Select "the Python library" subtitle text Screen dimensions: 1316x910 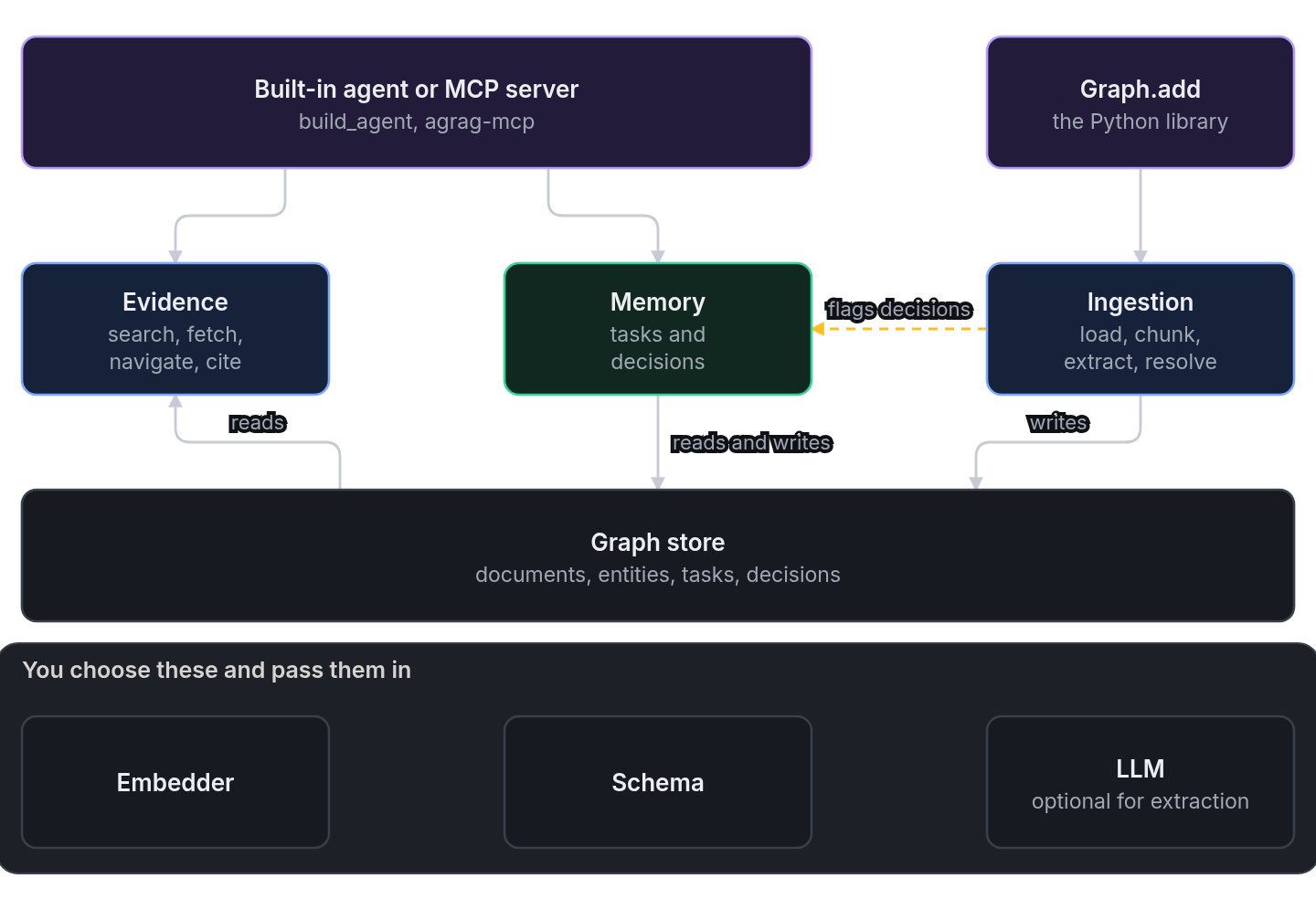[1140, 122]
